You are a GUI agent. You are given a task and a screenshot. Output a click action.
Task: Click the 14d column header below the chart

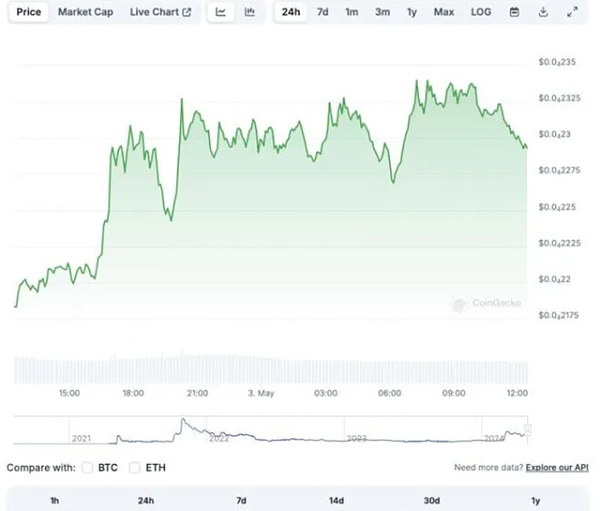336,500
